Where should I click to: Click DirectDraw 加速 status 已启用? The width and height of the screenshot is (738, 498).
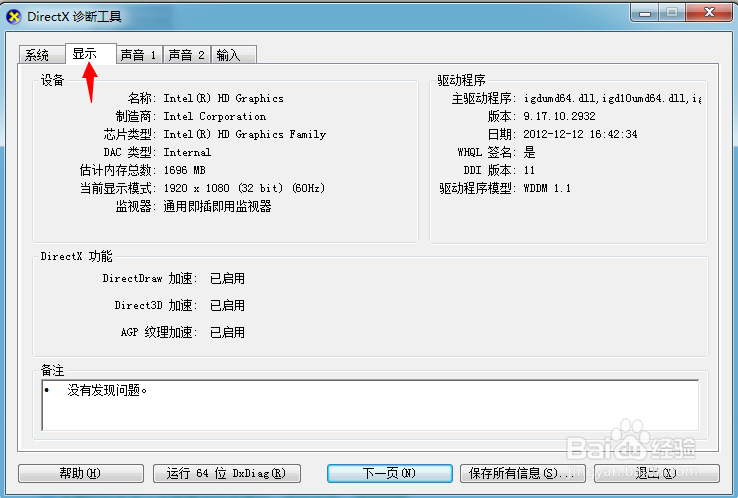click(x=227, y=279)
